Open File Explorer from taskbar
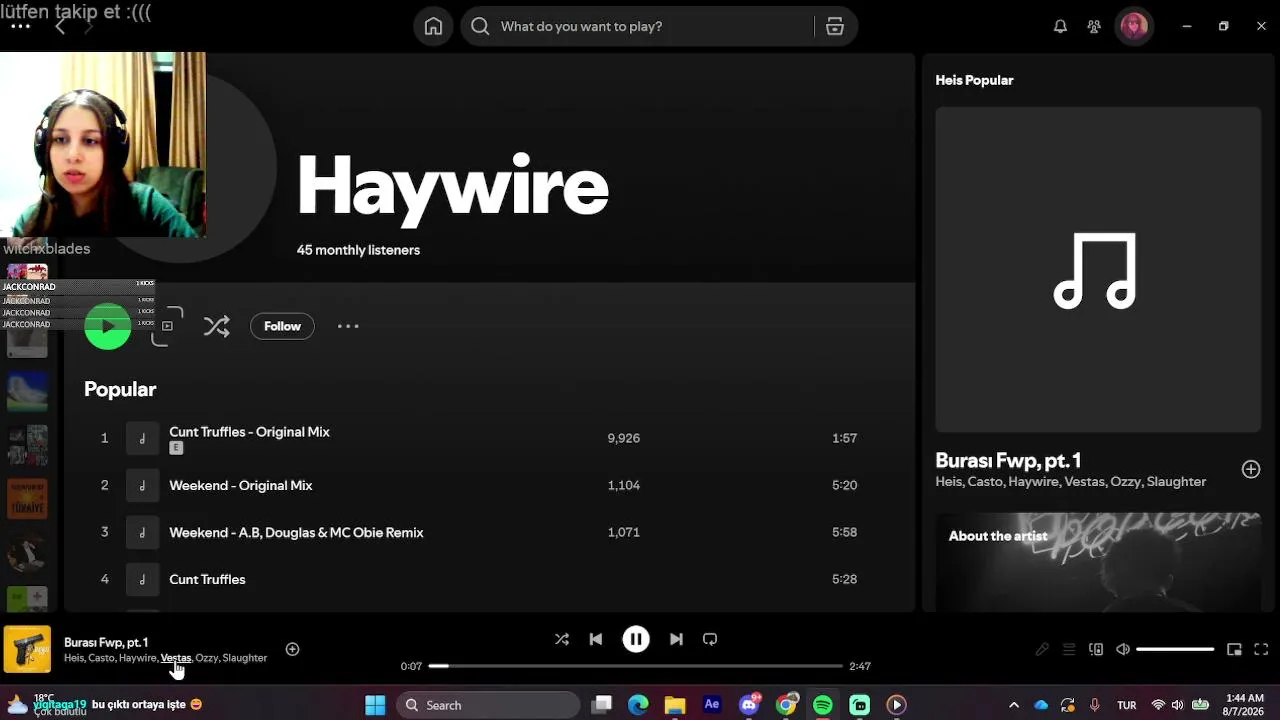The width and height of the screenshot is (1280, 720). click(x=675, y=705)
